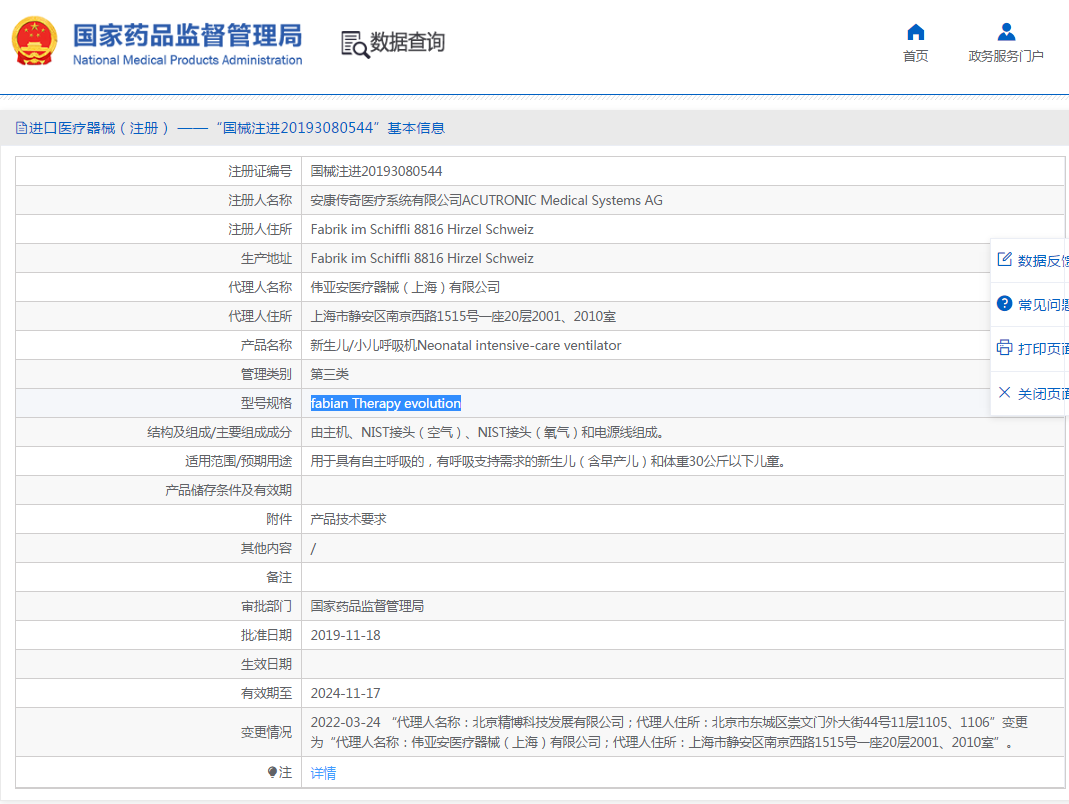Click the 管理类别 row label
The width and height of the screenshot is (1069, 804).
pyautogui.click(x=266, y=374)
